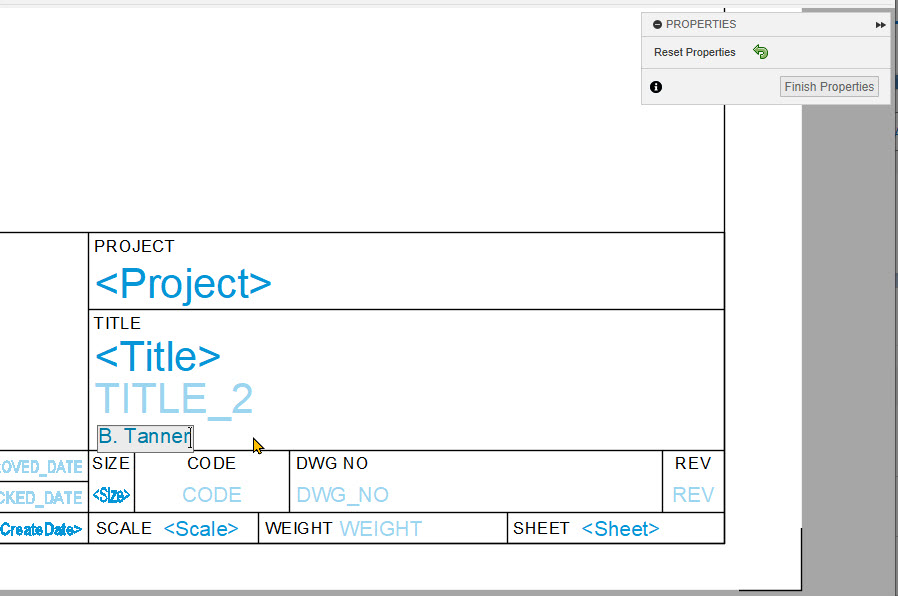Click the CHECKED_DATE placeholder field
898x596 pixels.
tap(40, 497)
